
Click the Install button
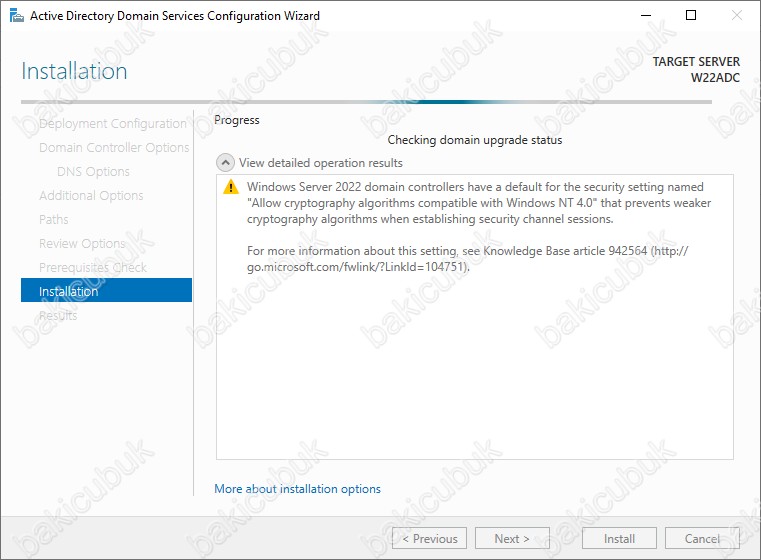(619, 538)
